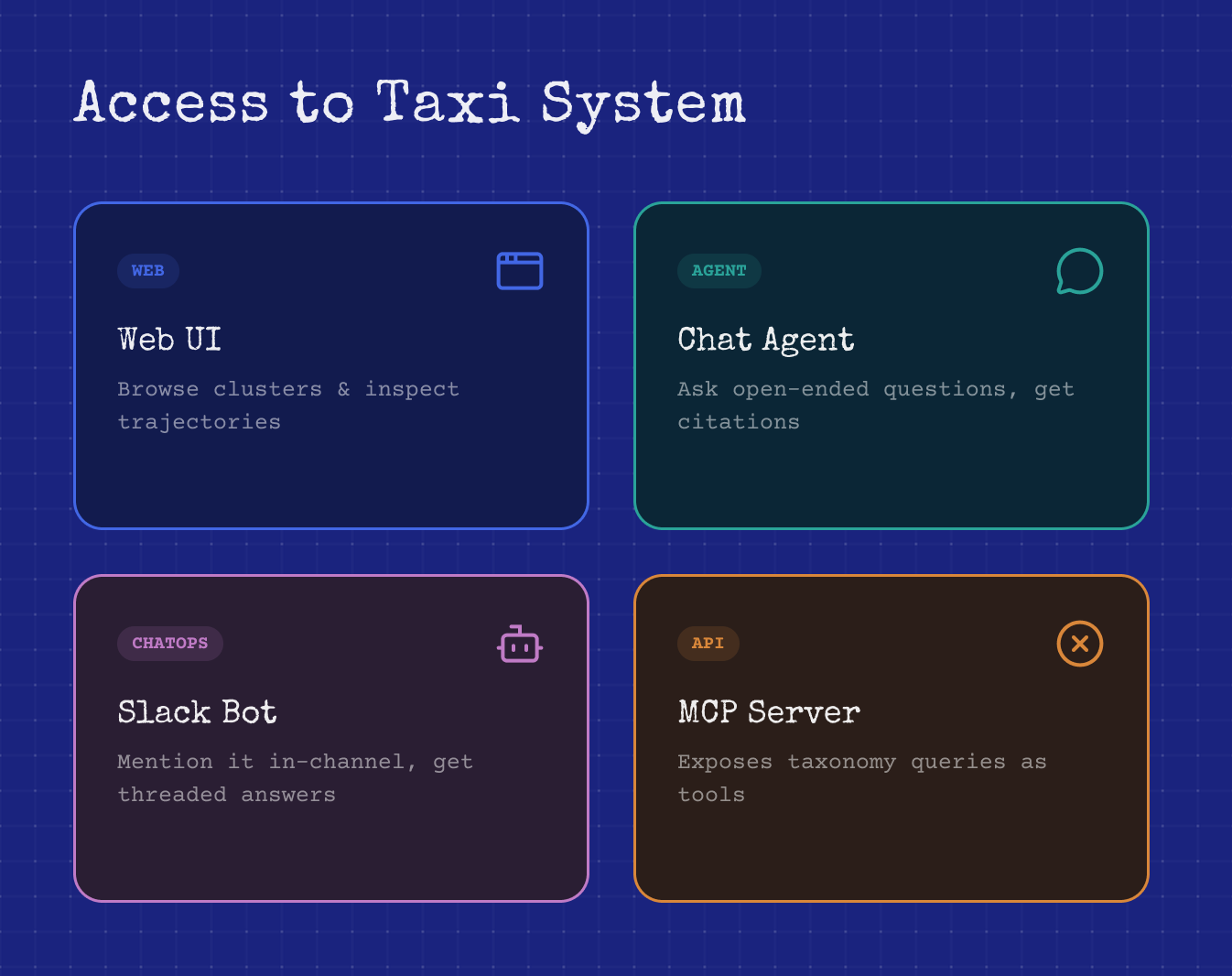Click the speech bubble icon on Chat Agent card
This screenshot has height=976, width=1232.
coord(1080,271)
